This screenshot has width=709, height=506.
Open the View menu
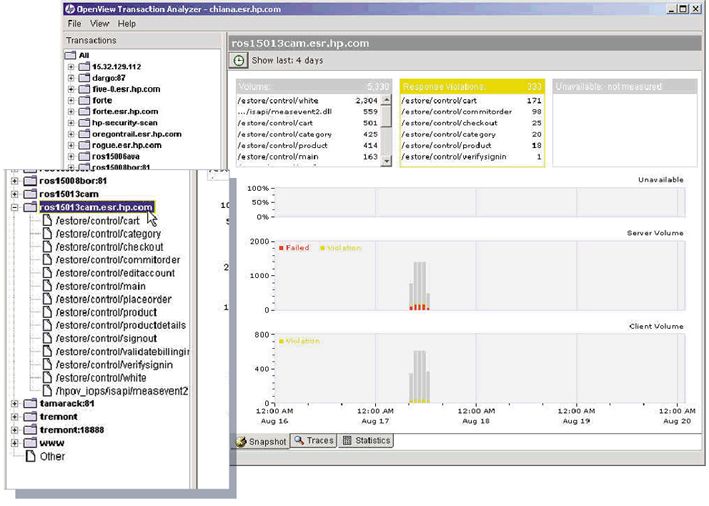pos(99,24)
